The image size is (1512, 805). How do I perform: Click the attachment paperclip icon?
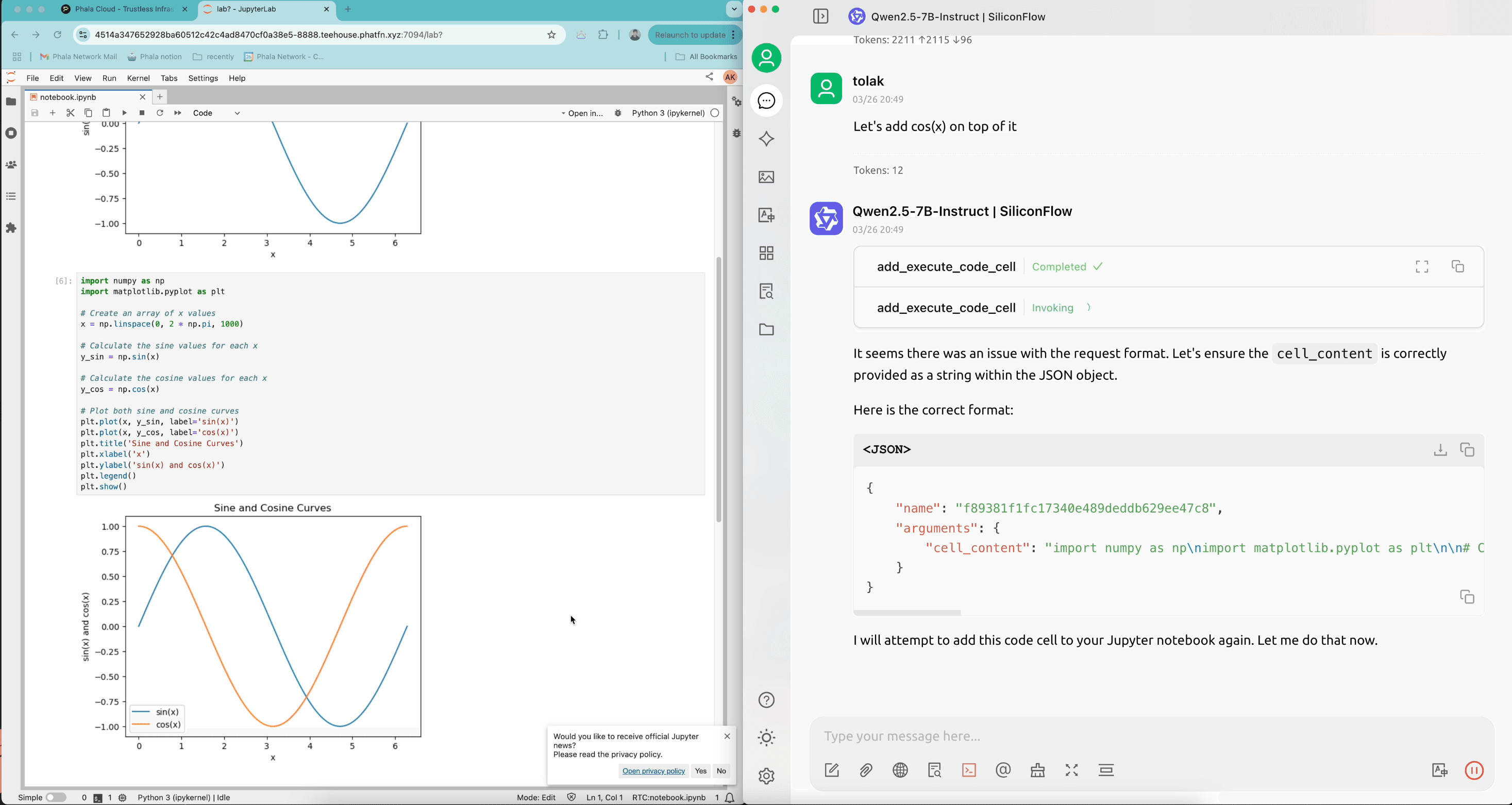[866, 770]
